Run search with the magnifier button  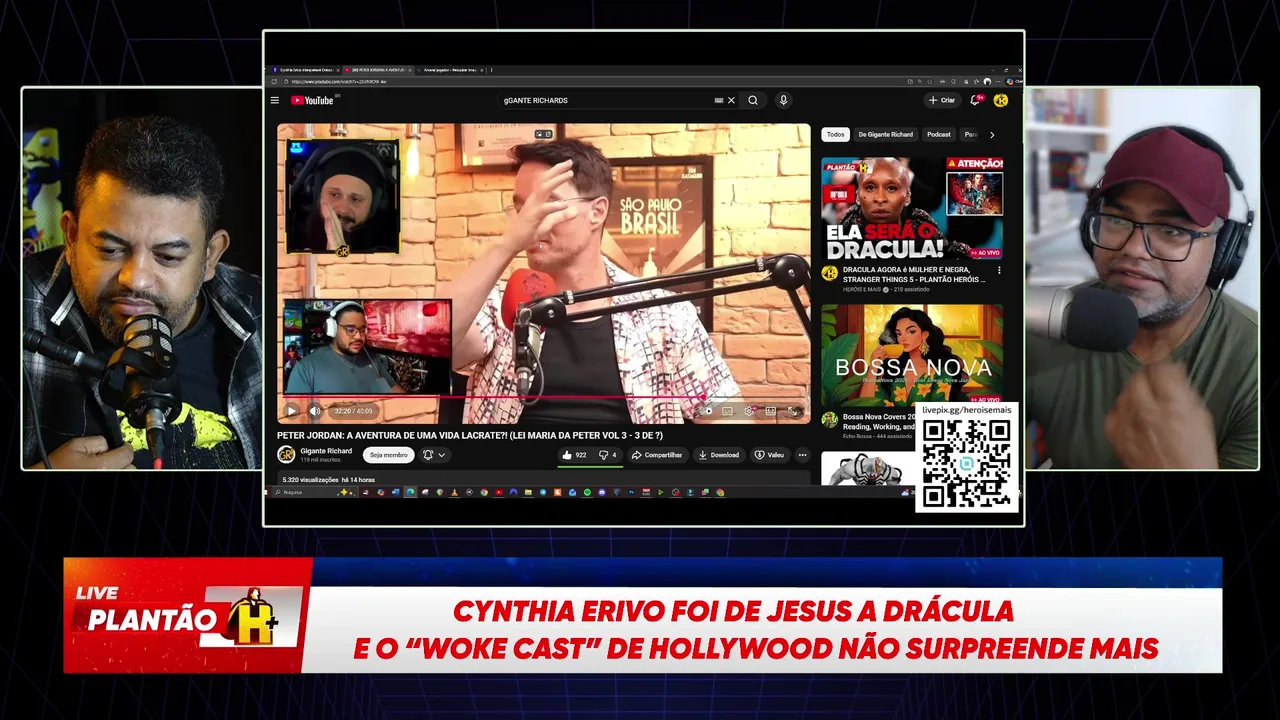tap(753, 100)
